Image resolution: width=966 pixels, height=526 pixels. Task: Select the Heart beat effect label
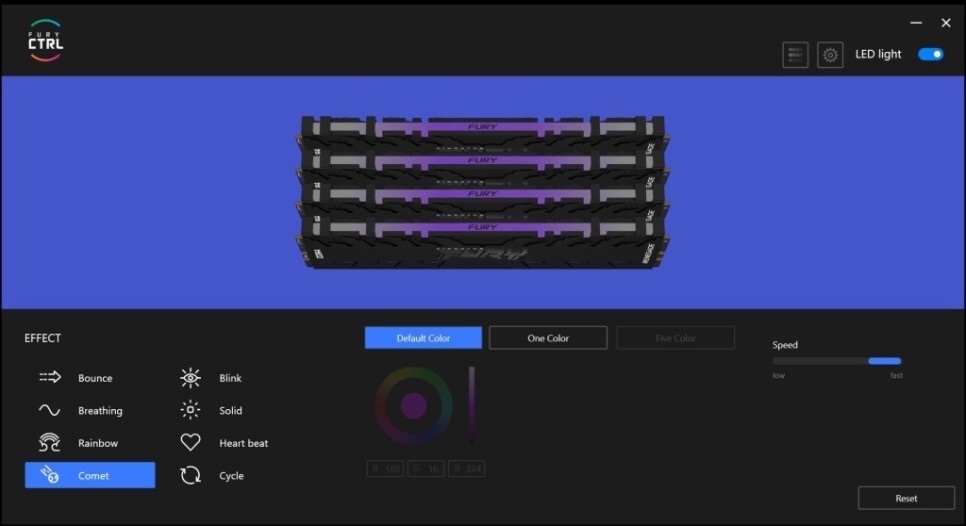click(x=243, y=443)
